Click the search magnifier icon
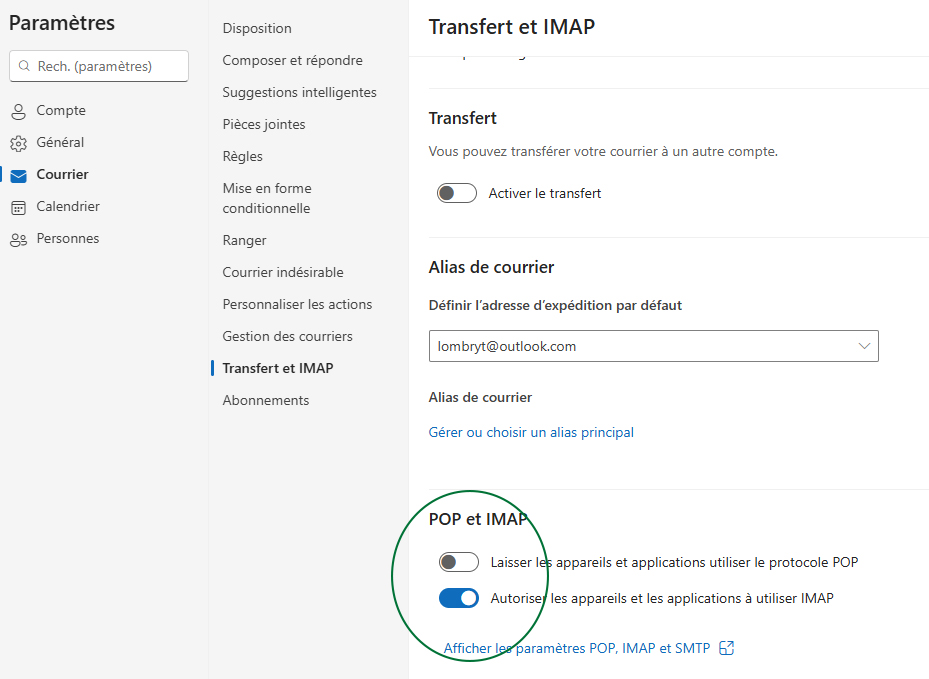 click(25, 66)
